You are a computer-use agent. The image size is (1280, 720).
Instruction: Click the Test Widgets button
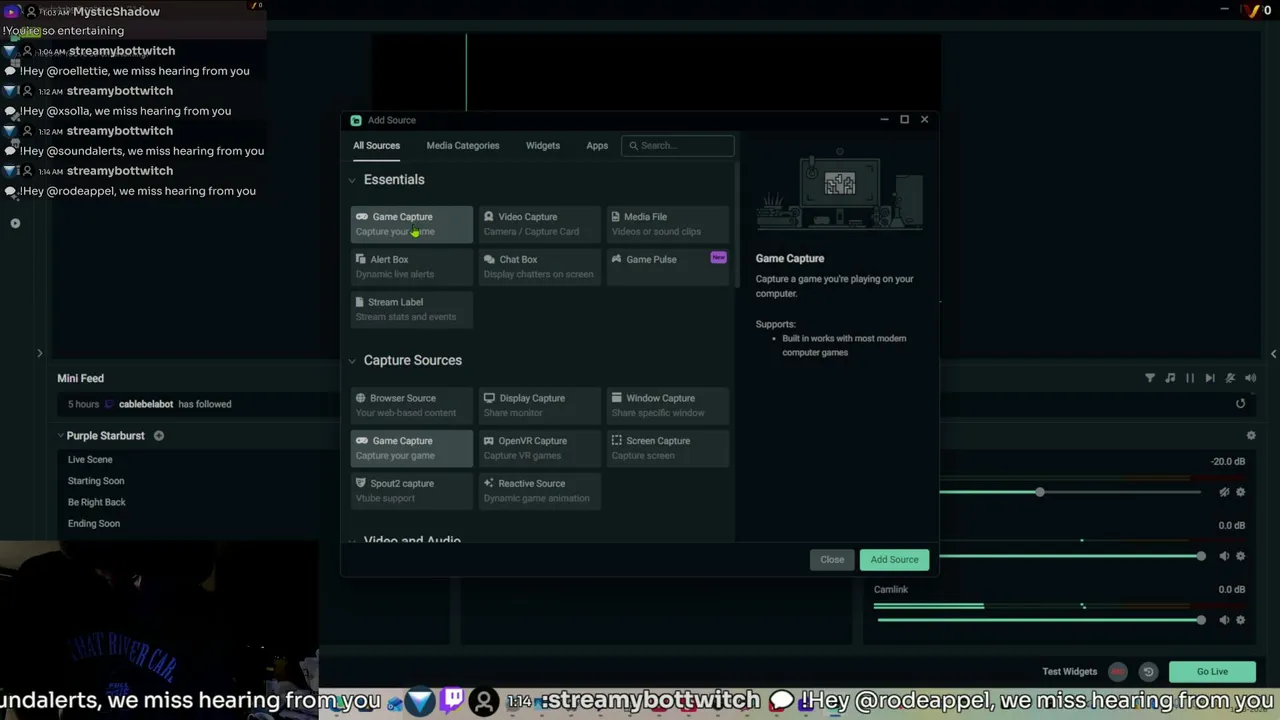coord(1070,672)
